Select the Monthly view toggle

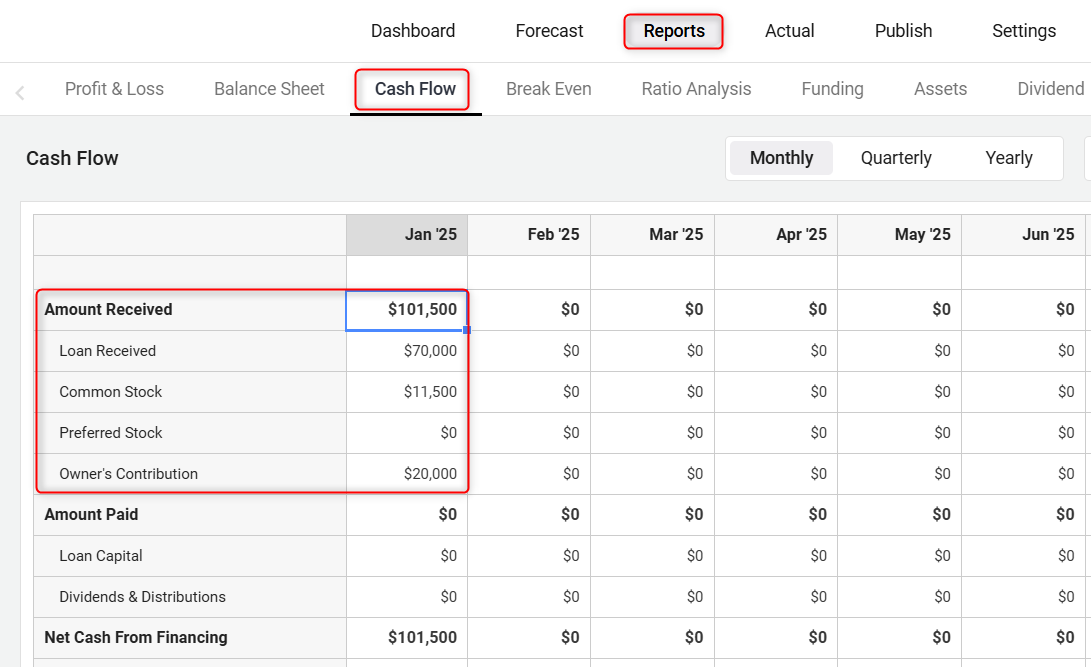pyautogui.click(x=781, y=158)
